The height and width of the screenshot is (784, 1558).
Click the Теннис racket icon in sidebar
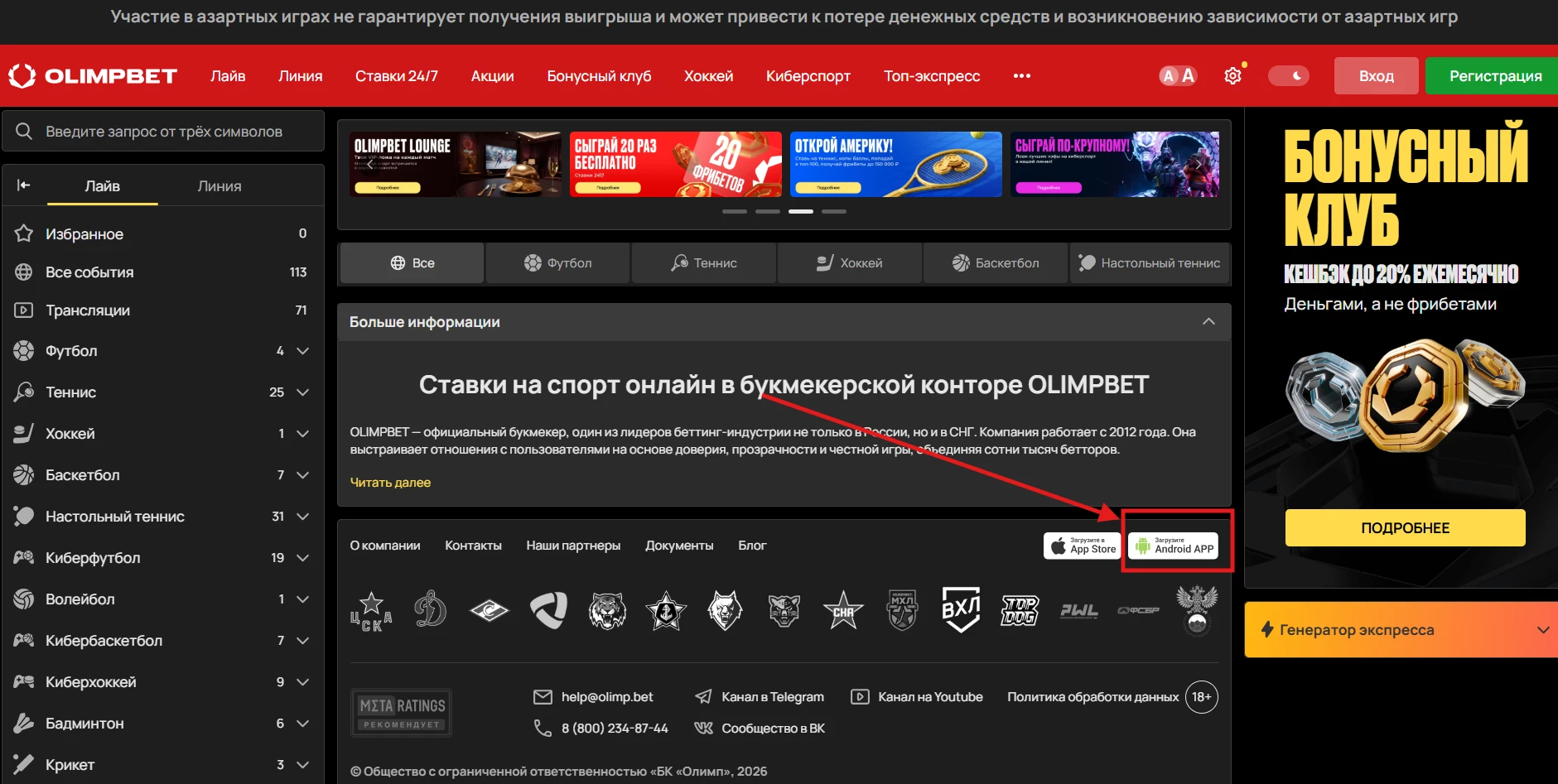[x=24, y=392]
